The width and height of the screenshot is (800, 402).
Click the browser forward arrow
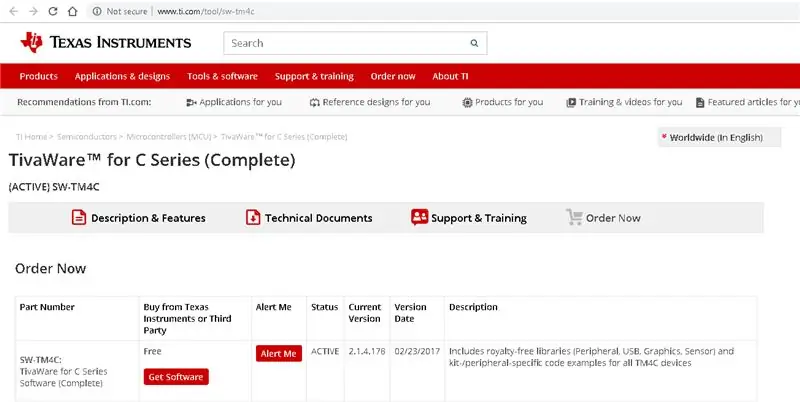click(33, 11)
